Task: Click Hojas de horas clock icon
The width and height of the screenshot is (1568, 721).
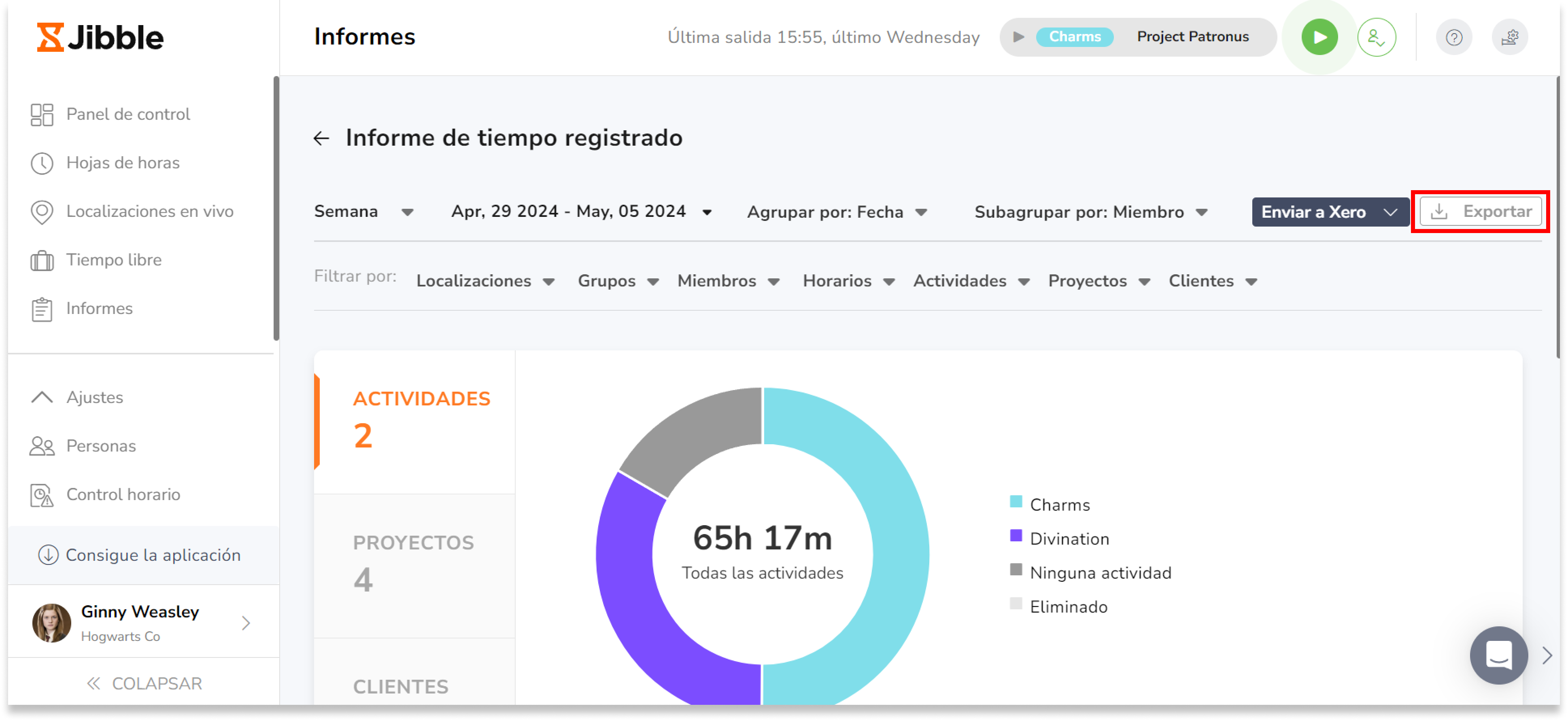Action: 42,163
